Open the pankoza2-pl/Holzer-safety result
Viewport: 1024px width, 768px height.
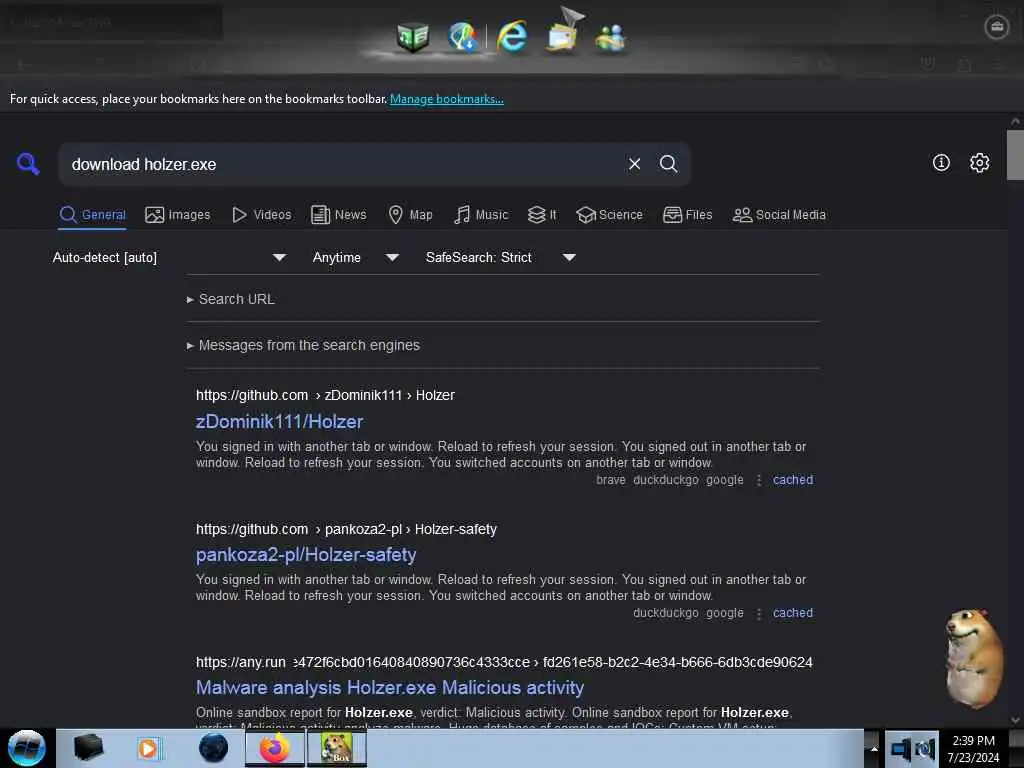click(306, 555)
